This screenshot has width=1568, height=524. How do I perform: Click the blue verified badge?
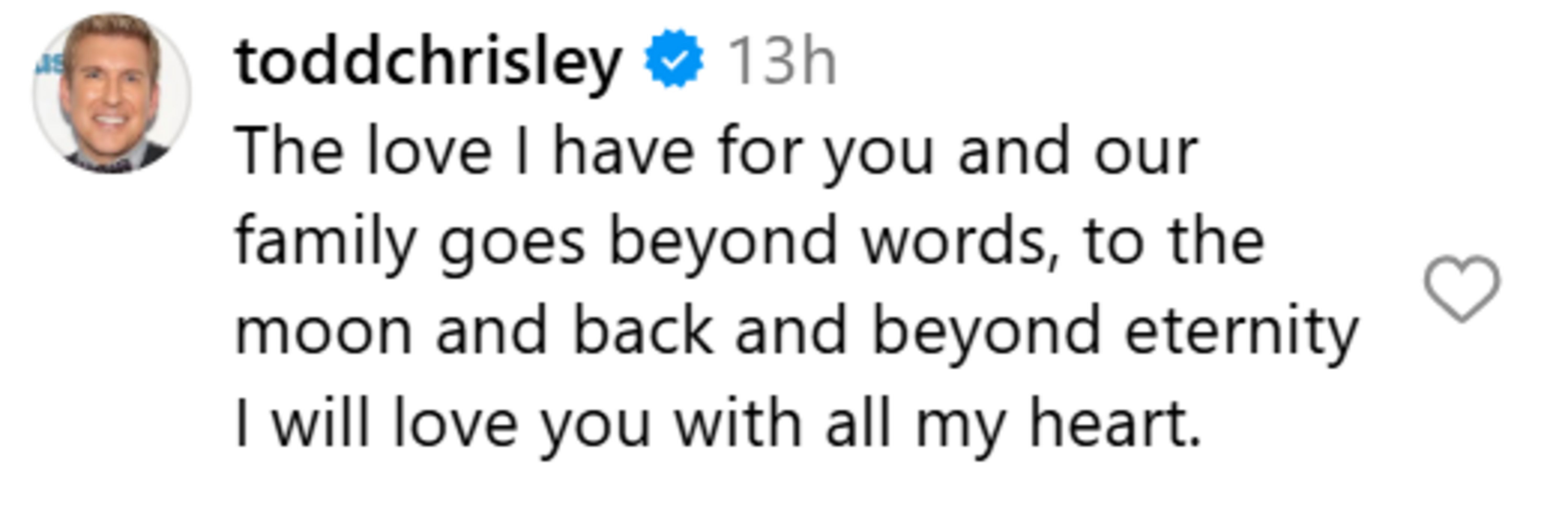click(x=674, y=59)
